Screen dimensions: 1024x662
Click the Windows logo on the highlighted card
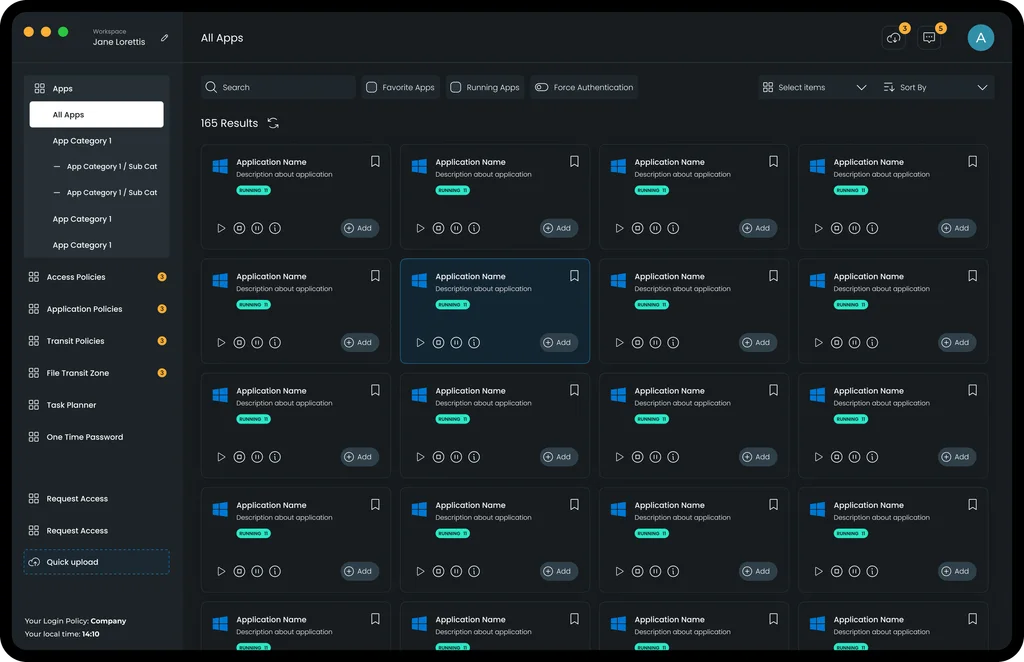coord(419,281)
